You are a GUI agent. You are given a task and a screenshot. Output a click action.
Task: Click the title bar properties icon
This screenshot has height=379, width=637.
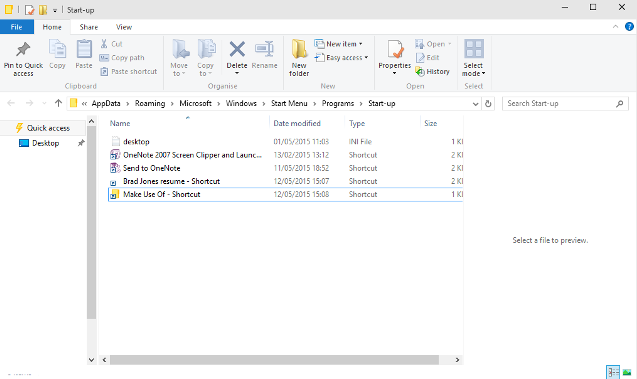click(29, 10)
